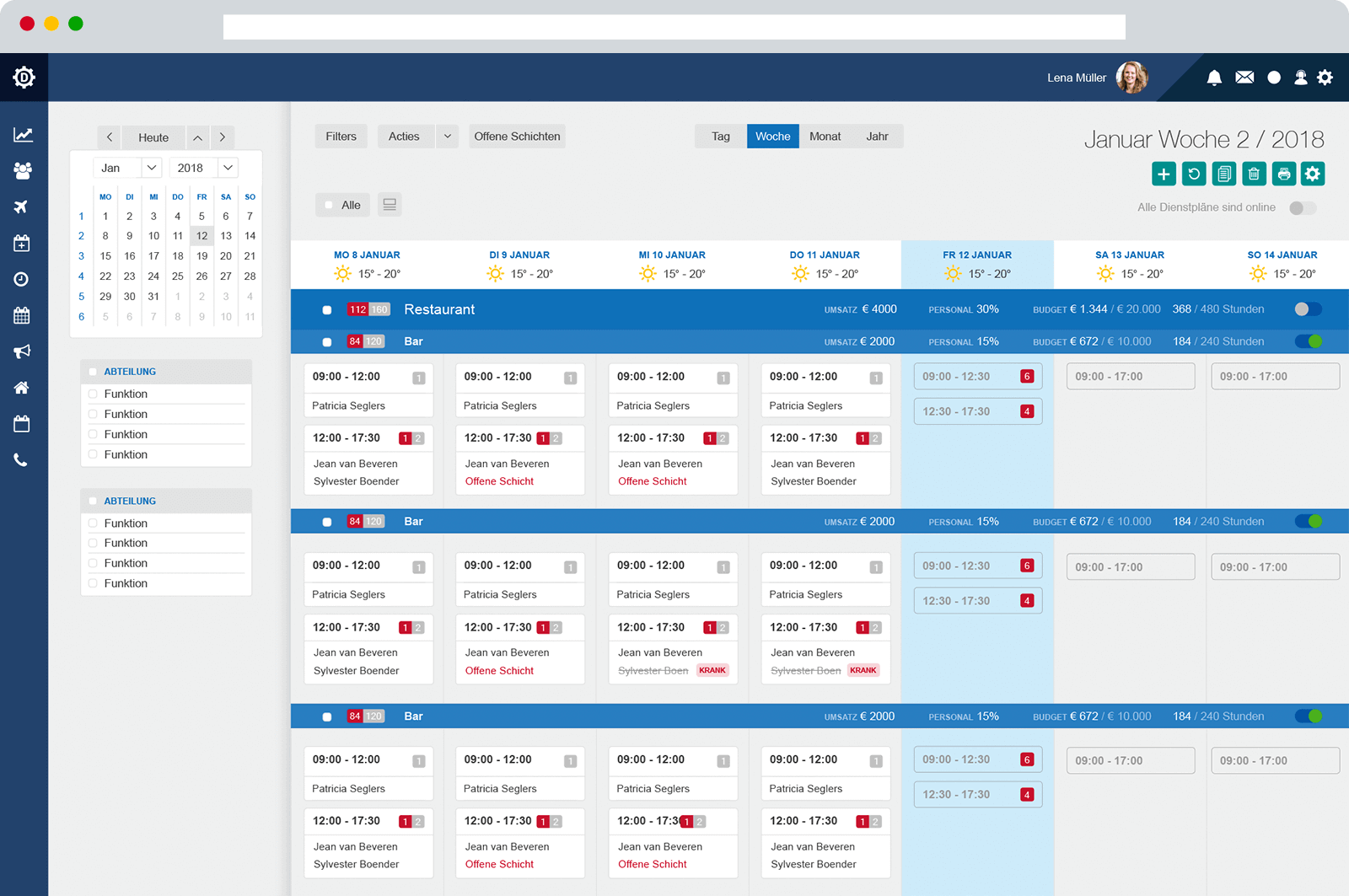Open the 2018 year dropdown
Viewport: 1349px width, 896px height.
tap(203, 168)
